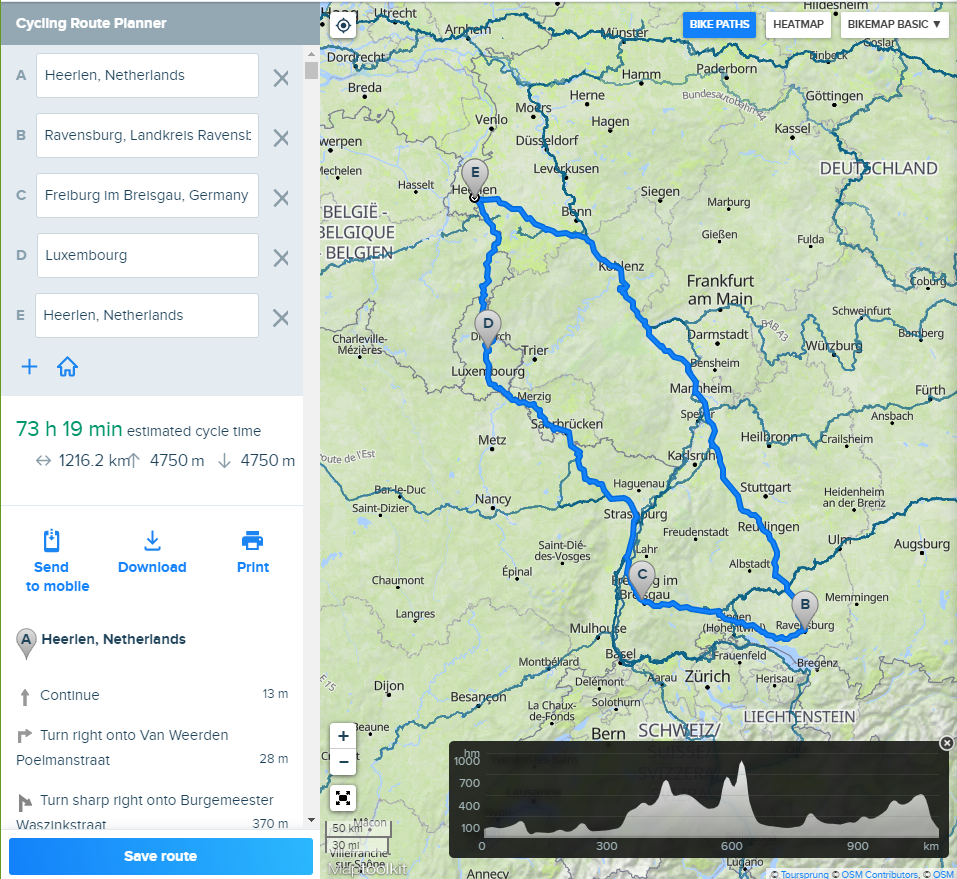Select map marker B near Ravensburg
Image resolution: width=957 pixels, height=879 pixels.
(804, 606)
